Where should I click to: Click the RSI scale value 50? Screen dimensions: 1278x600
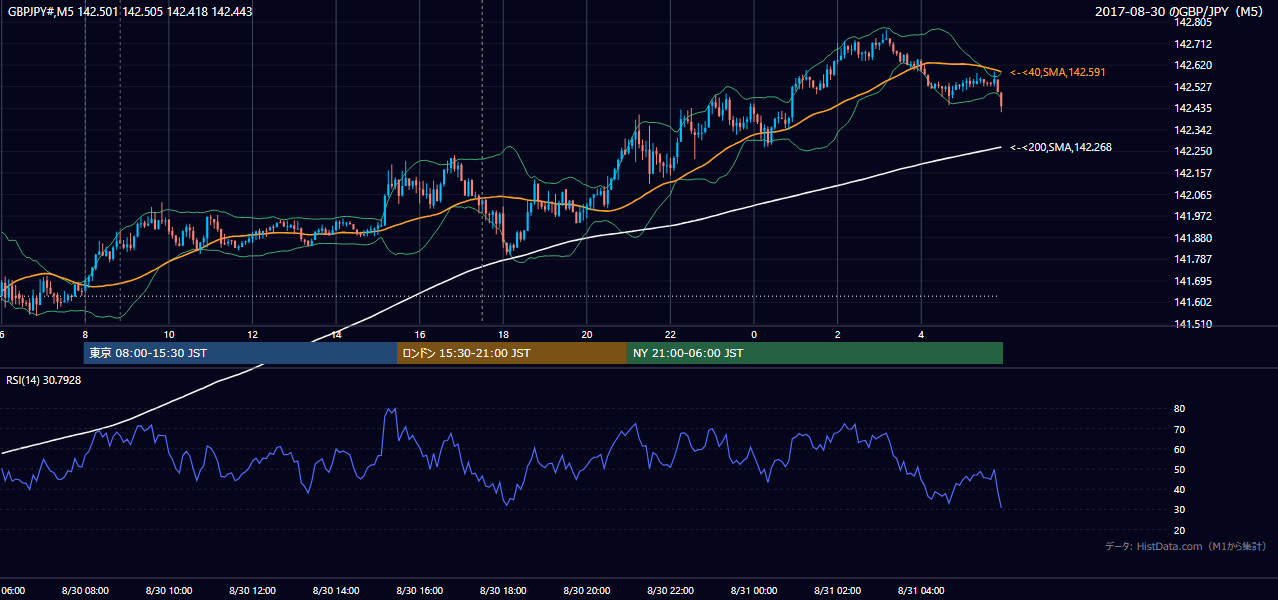(x=1179, y=469)
